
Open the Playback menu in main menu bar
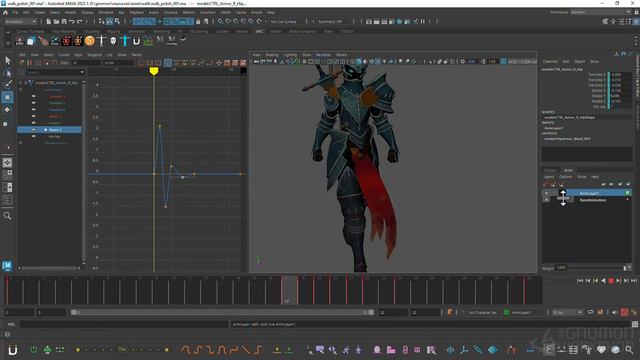point(136,13)
